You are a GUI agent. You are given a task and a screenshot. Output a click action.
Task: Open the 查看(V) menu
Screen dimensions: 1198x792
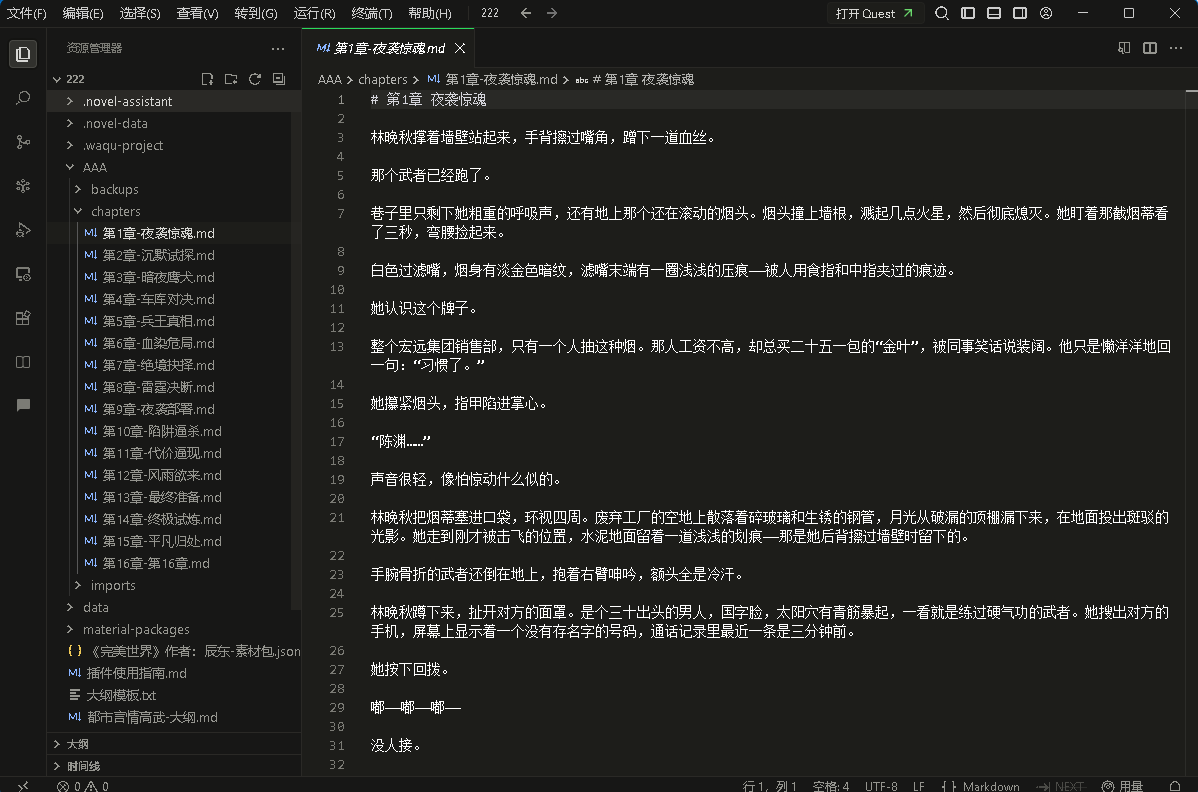197,13
